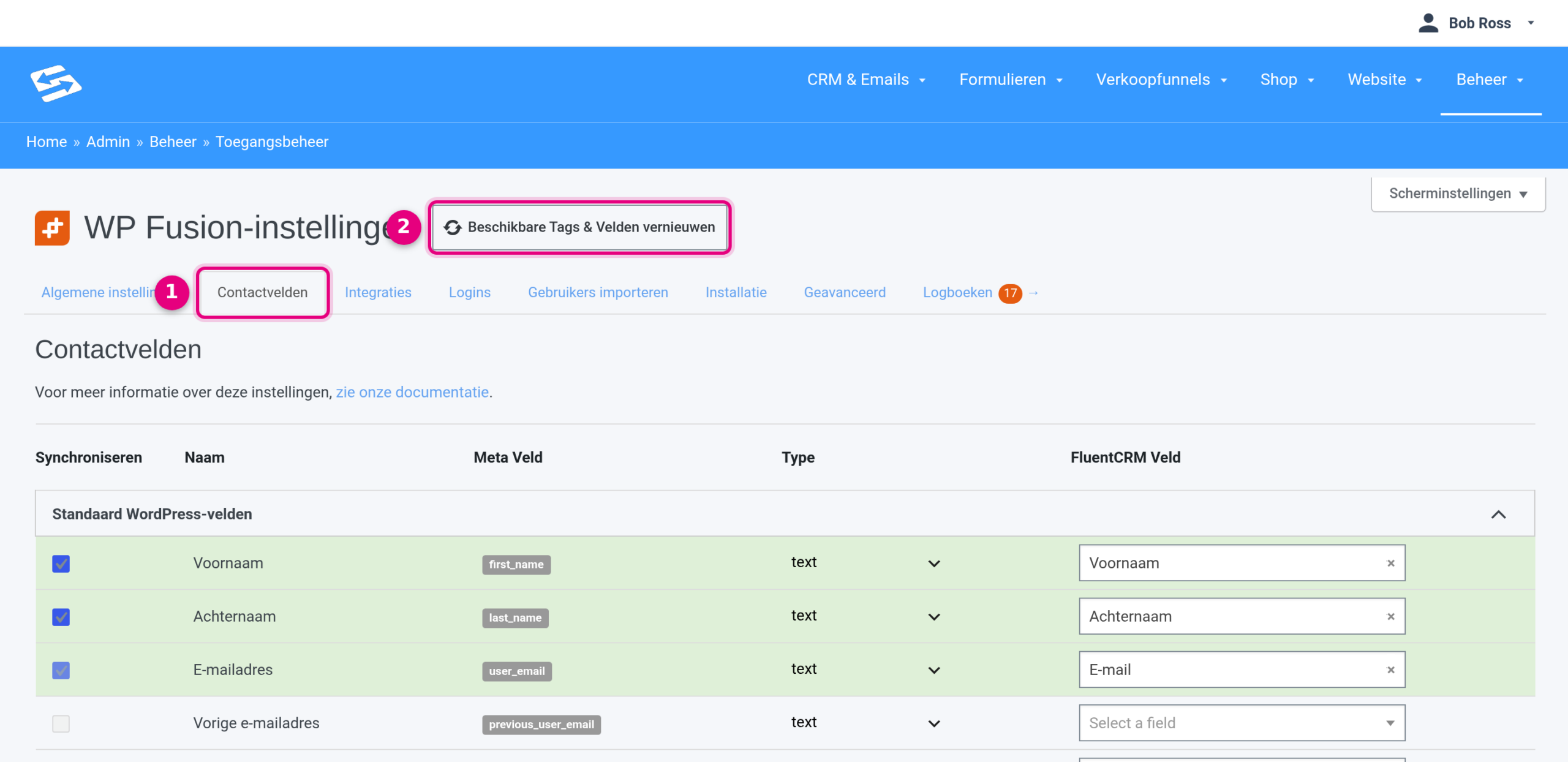Clear the Voornaam FluentCRM field selection

[1390, 564]
